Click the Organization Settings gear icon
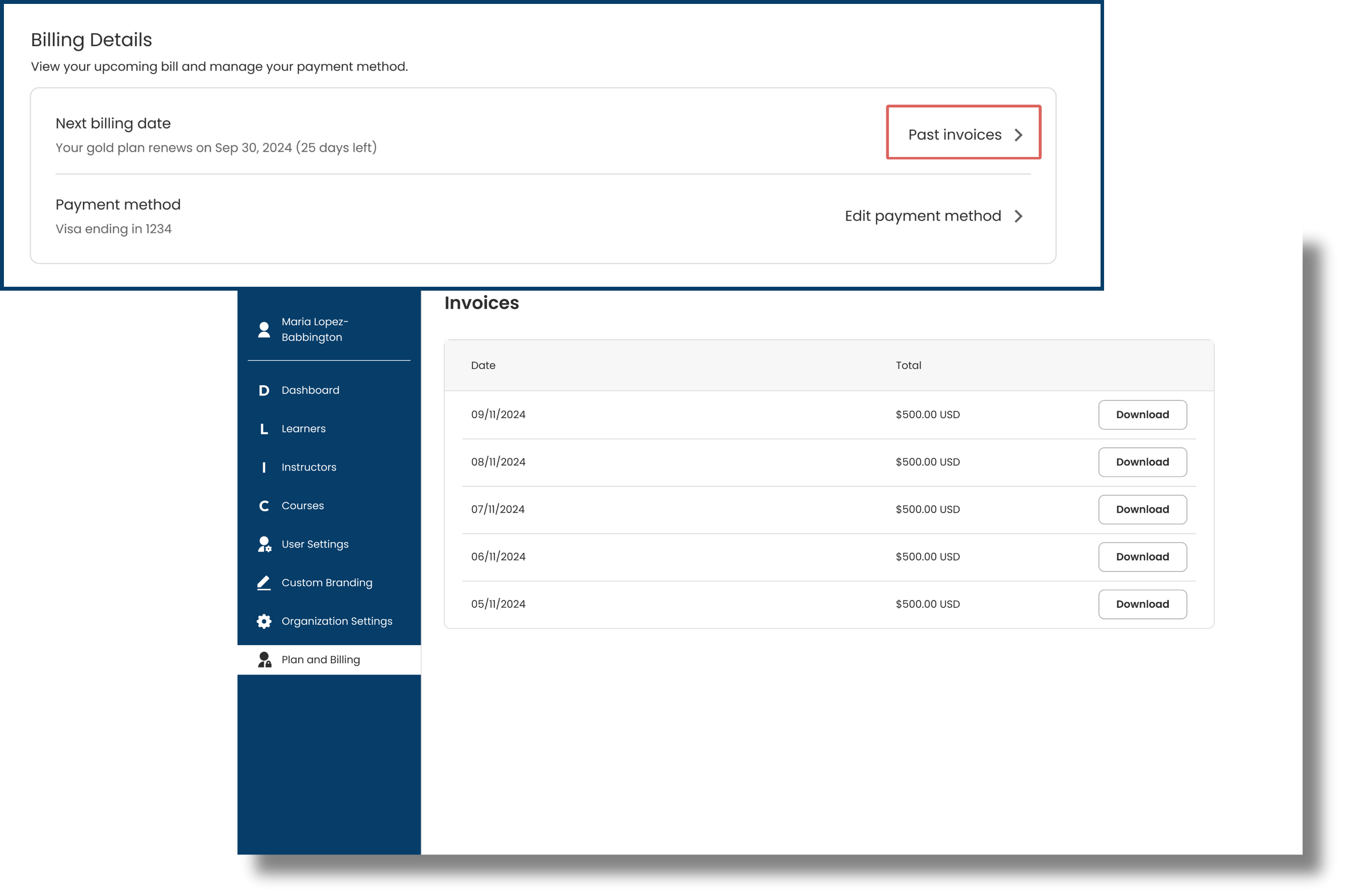The image size is (1359, 896). 263,621
